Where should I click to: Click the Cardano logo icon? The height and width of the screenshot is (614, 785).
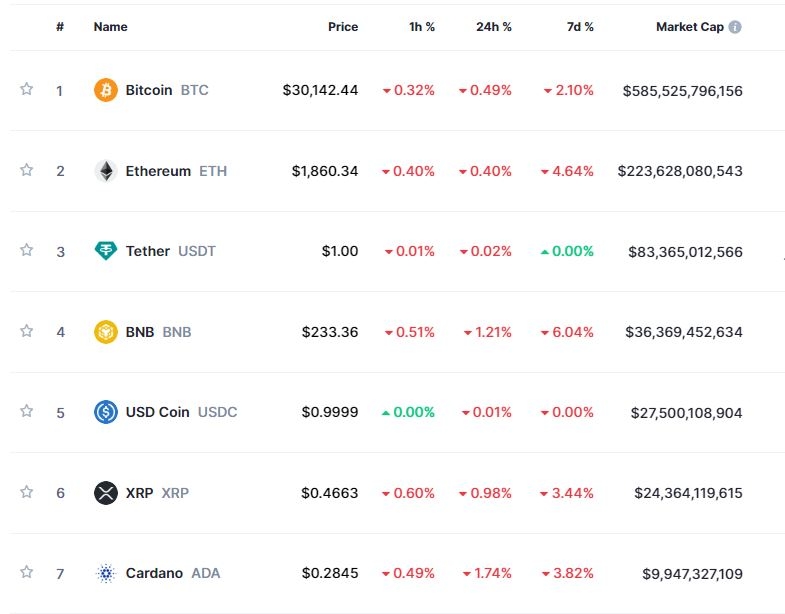click(x=105, y=573)
